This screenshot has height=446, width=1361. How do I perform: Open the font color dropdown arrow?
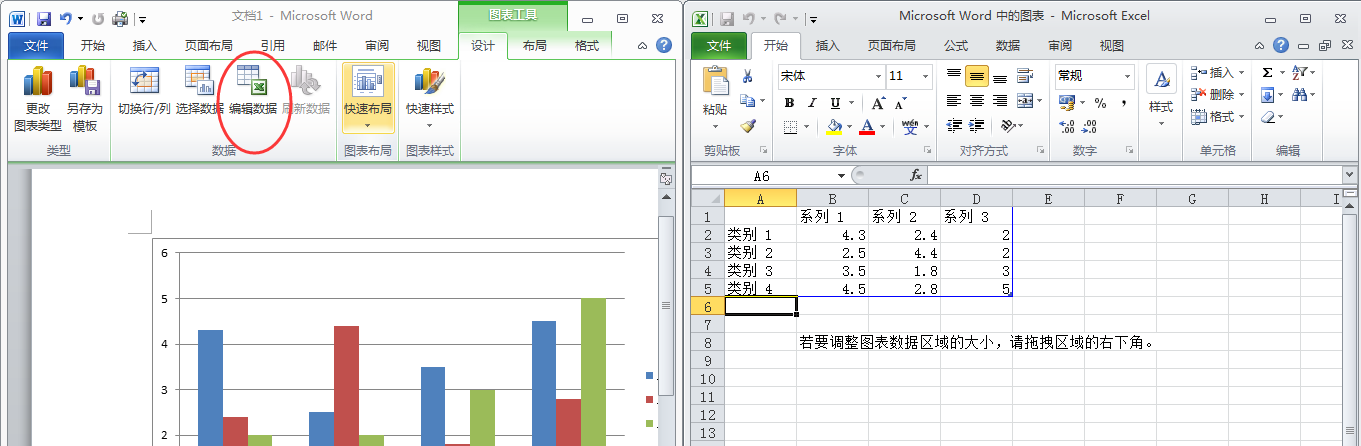(x=884, y=127)
